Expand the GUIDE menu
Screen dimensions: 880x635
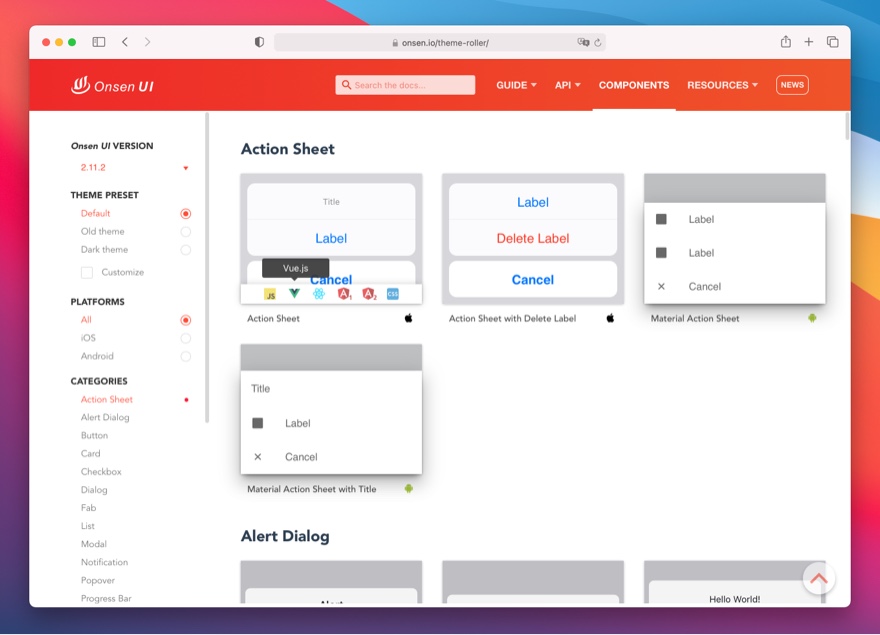point(516,85)
